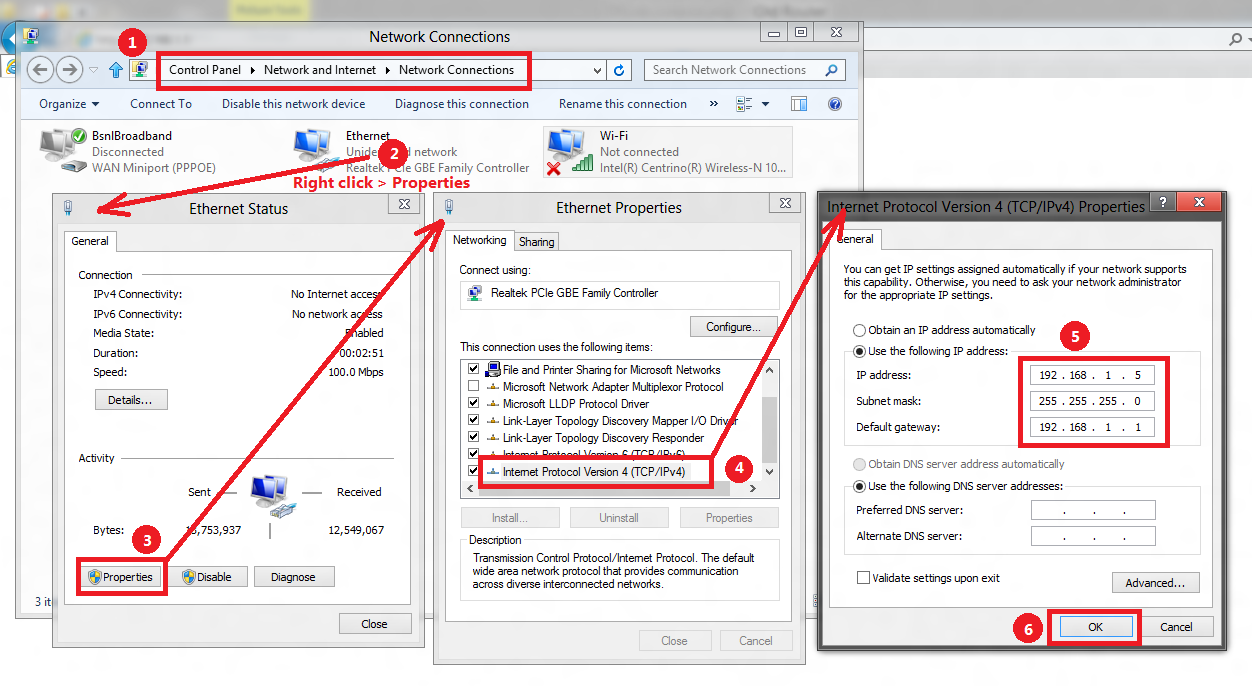
Task: Click the Default gateway field
Action: 1093,427
